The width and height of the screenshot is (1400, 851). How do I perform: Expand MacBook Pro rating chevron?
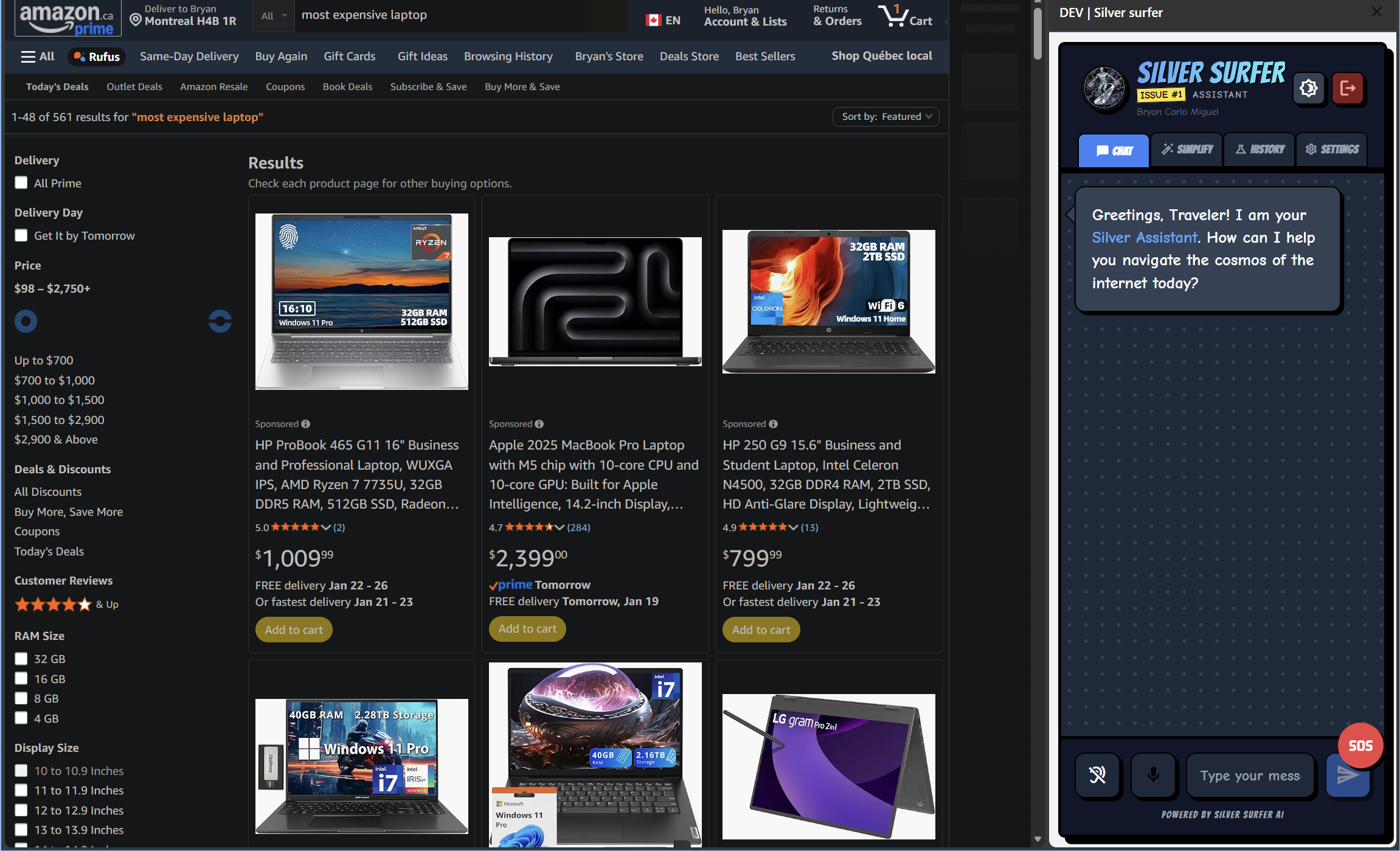click(560, 527)
